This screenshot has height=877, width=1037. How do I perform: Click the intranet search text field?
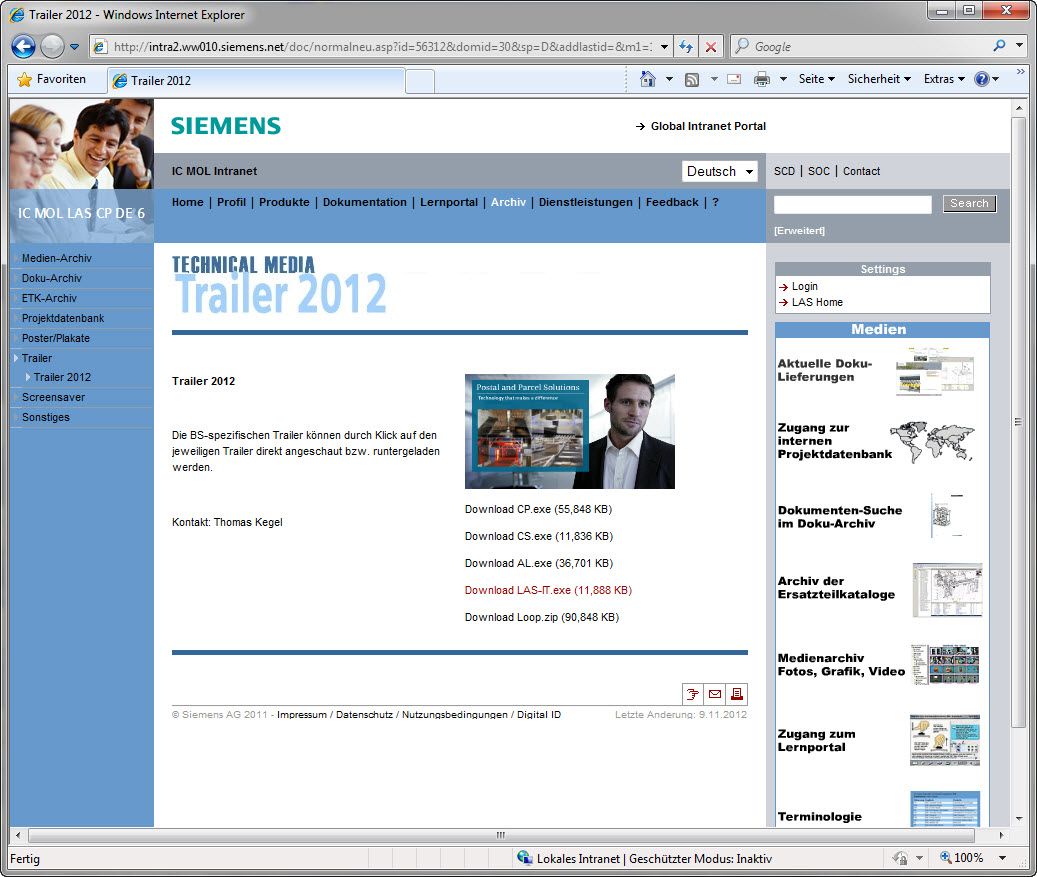[x=852, y=204]
